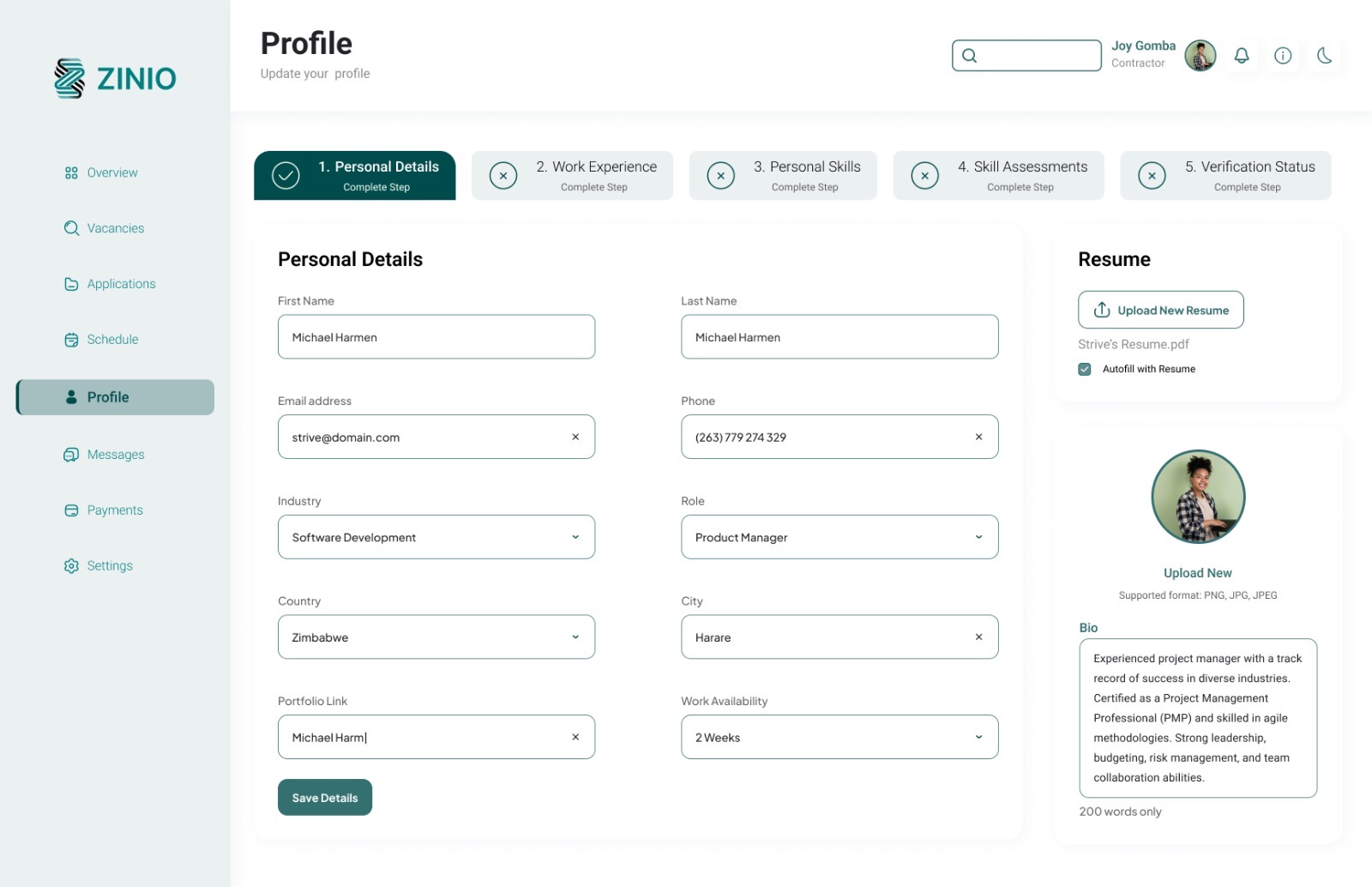1372x887 pixels.
Task: Go to Skill Assessments step
Action: (x=998, y=175)
